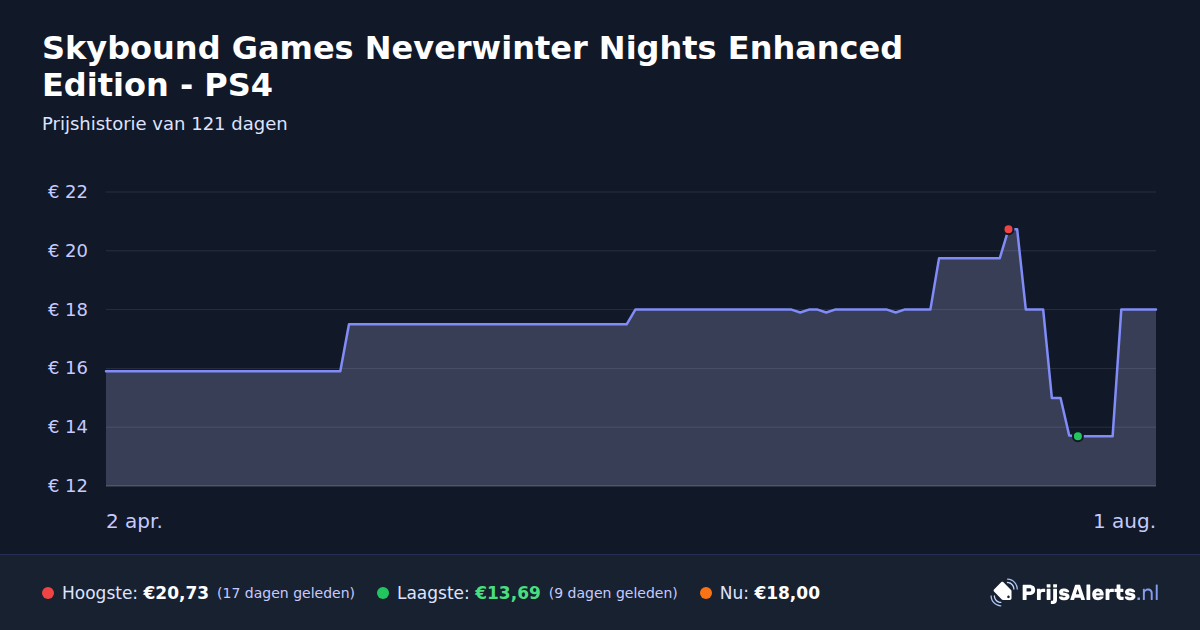Click the € 18 axis label
Screen dimensions: 1200x630
tap(68, 310)
